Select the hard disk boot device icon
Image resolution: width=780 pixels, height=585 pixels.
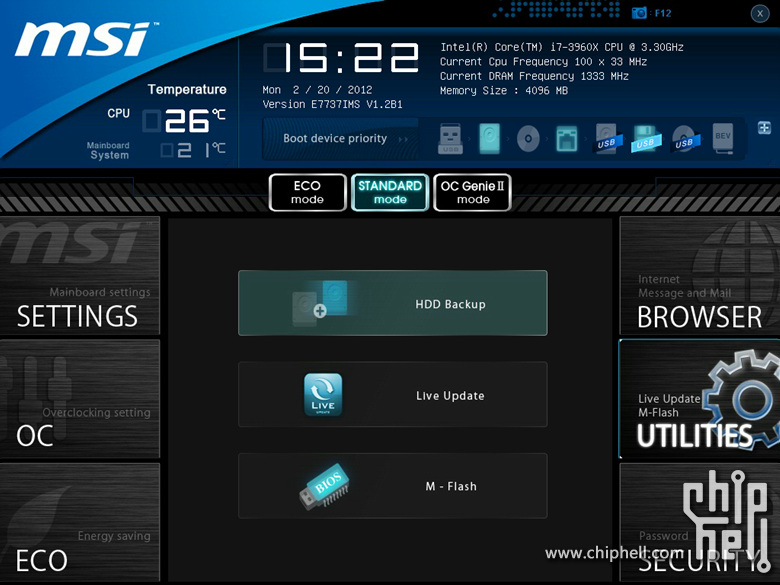(489, 138)
